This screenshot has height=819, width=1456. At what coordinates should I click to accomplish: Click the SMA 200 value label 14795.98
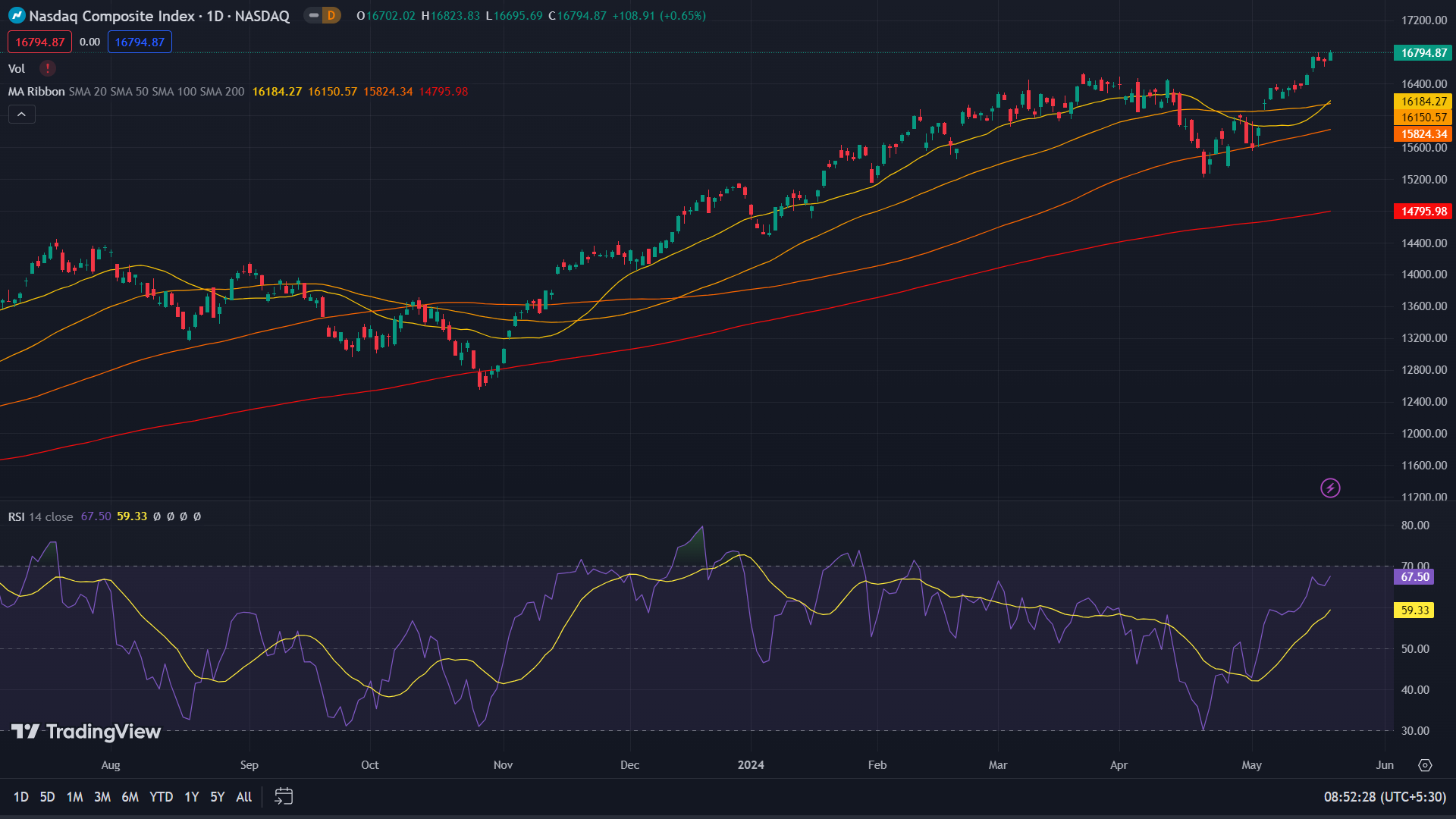click(1423, 212)
